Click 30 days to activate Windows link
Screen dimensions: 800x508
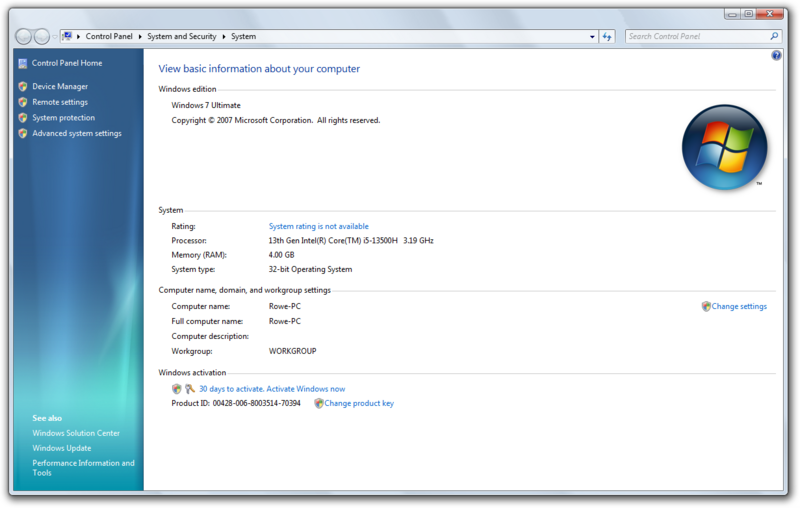272,389
